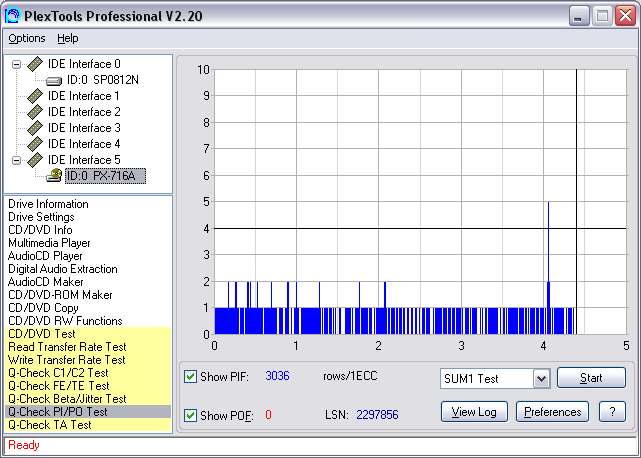The width and height of the screenshot is (641, 458).
Task: Open Digital Audio Extraction
Action: [x=63, y=269]
